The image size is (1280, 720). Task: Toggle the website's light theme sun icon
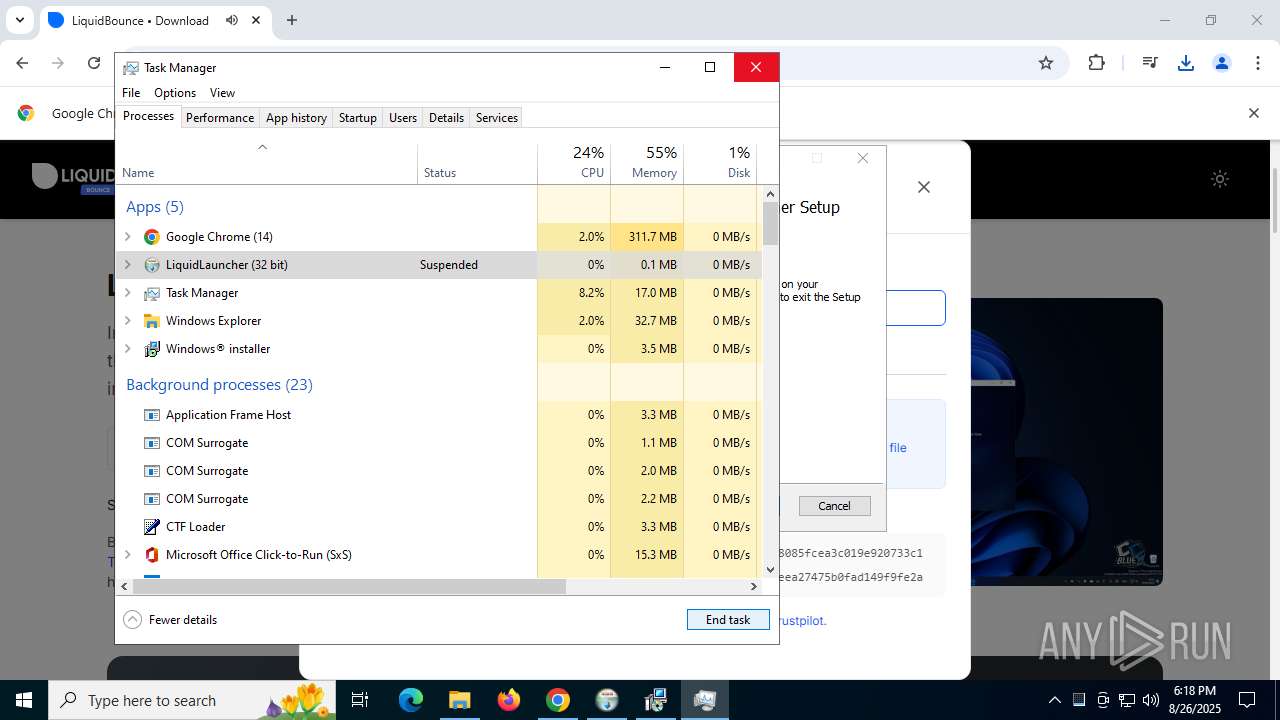[1220, 179]
